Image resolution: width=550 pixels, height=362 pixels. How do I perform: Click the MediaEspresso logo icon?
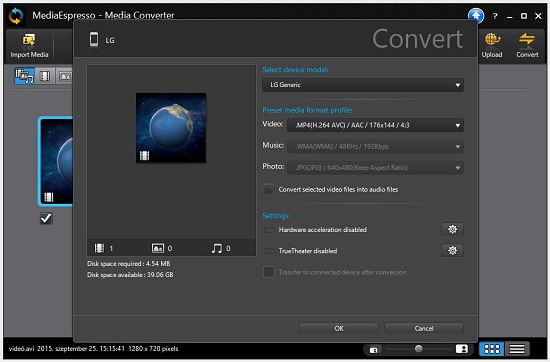(16, 16)
